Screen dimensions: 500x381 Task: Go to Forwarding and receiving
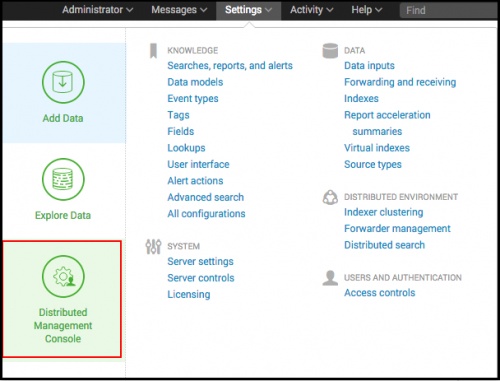click(400, 82)
